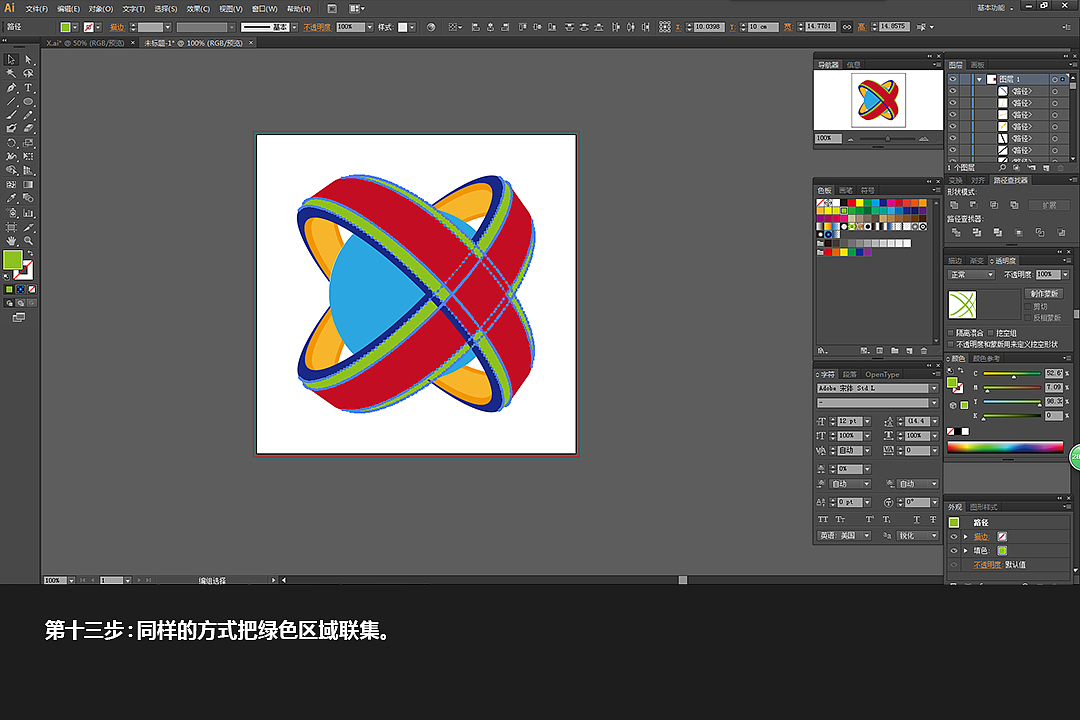Image resolution: width=1080 pixels, height=720 pixels.
Task: Switch to the 对齐 panel tab
Action: 977,181
